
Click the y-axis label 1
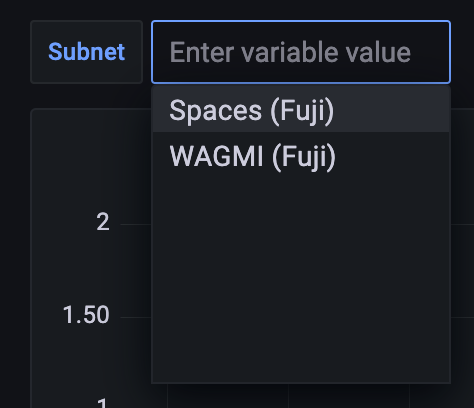(103, 403)
